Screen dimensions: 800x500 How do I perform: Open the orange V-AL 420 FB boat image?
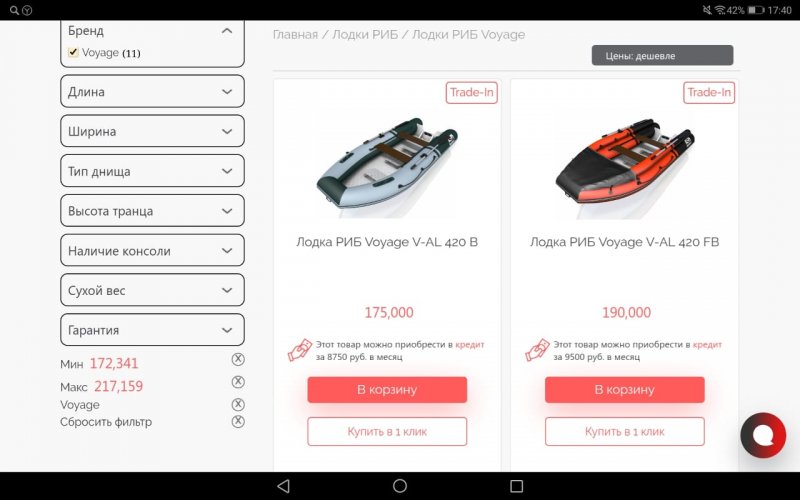[624, 161]
